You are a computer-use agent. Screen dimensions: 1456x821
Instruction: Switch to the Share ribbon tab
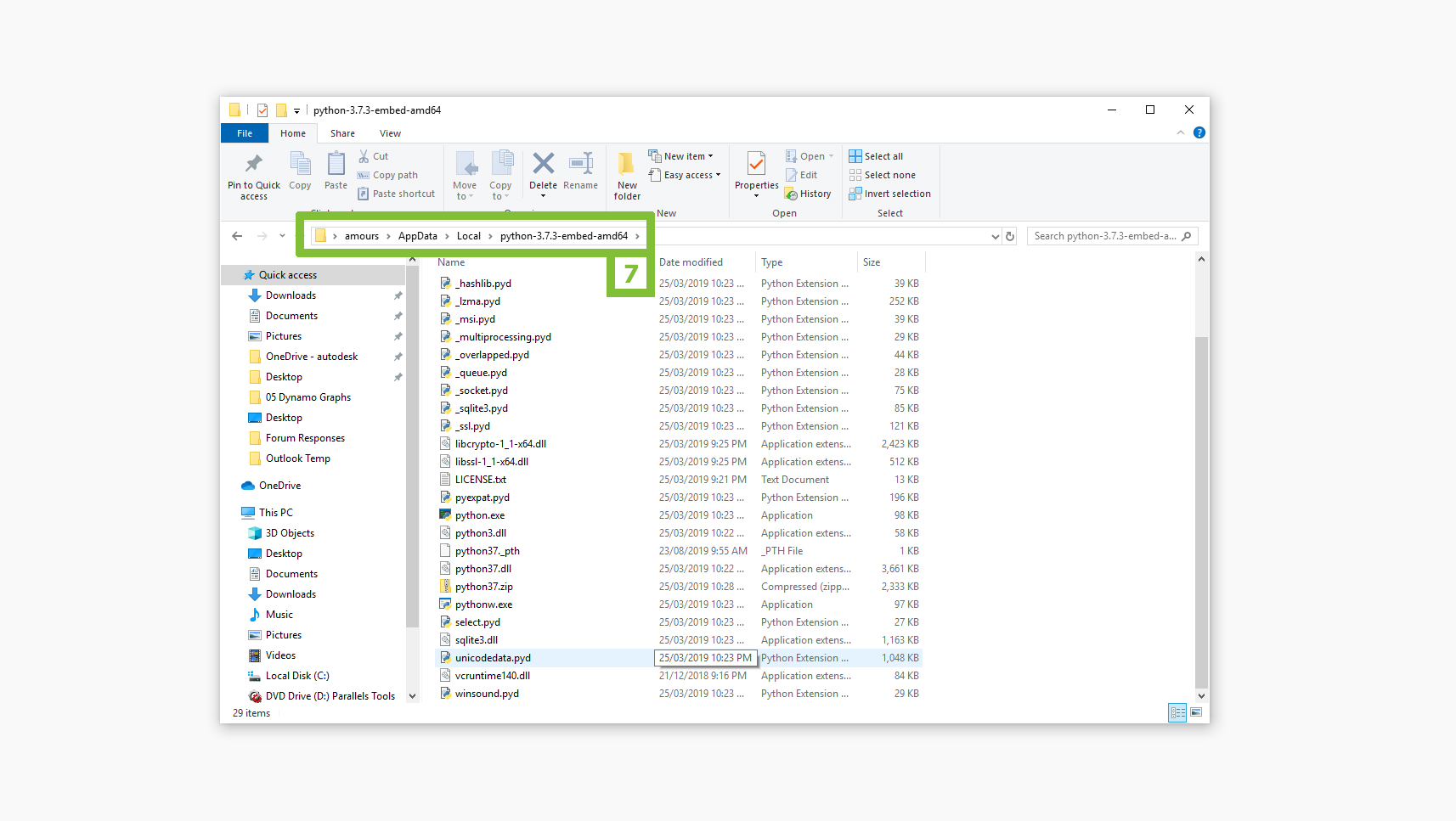(x=342, y=133)
